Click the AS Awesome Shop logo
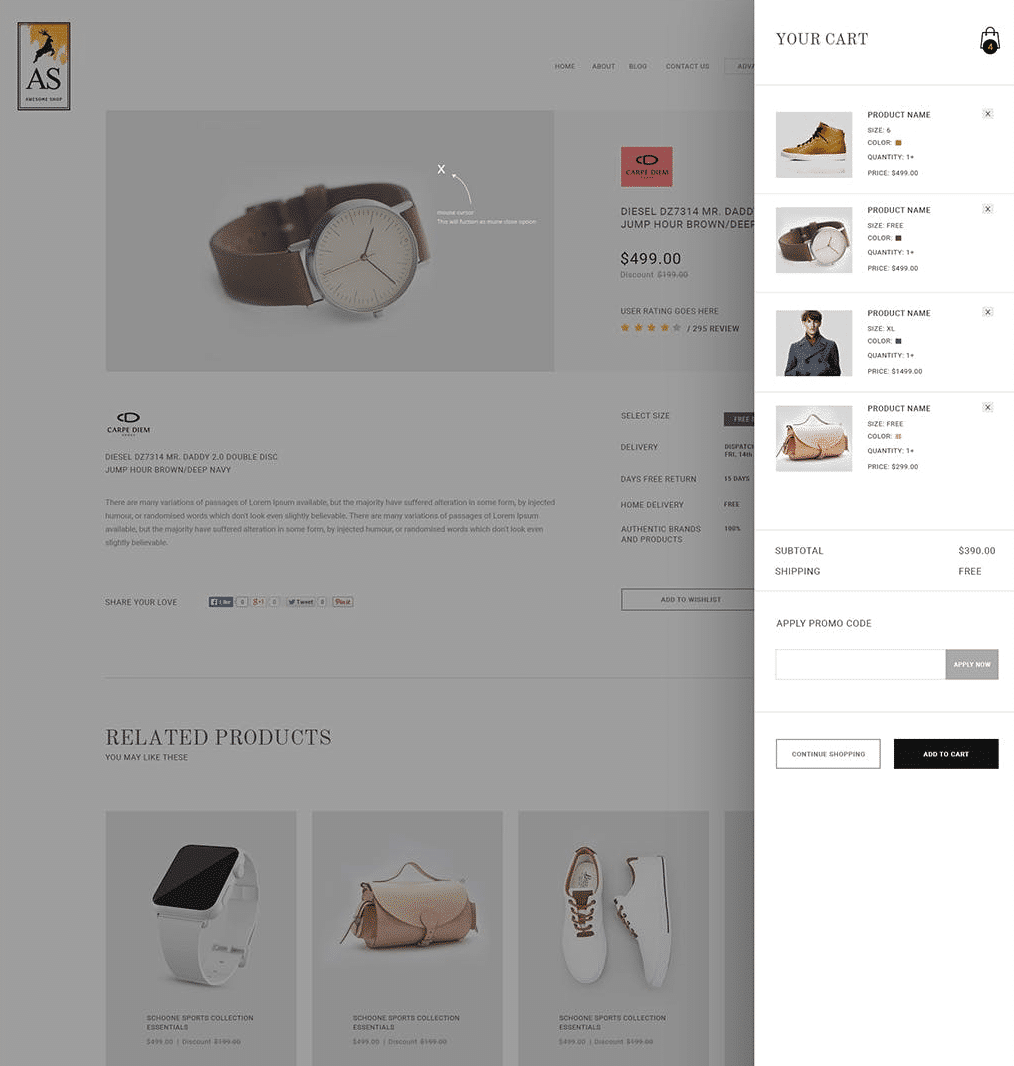Image resolution: width=1014 pixels, height=1066 pixels. point(44,66)
